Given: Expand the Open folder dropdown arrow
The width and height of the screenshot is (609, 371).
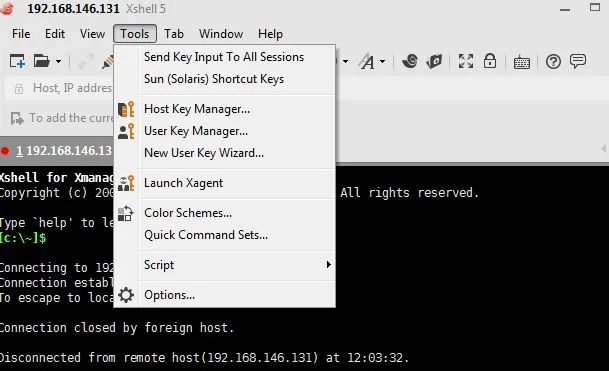Looking at the screenshot, I should (58, 61).
